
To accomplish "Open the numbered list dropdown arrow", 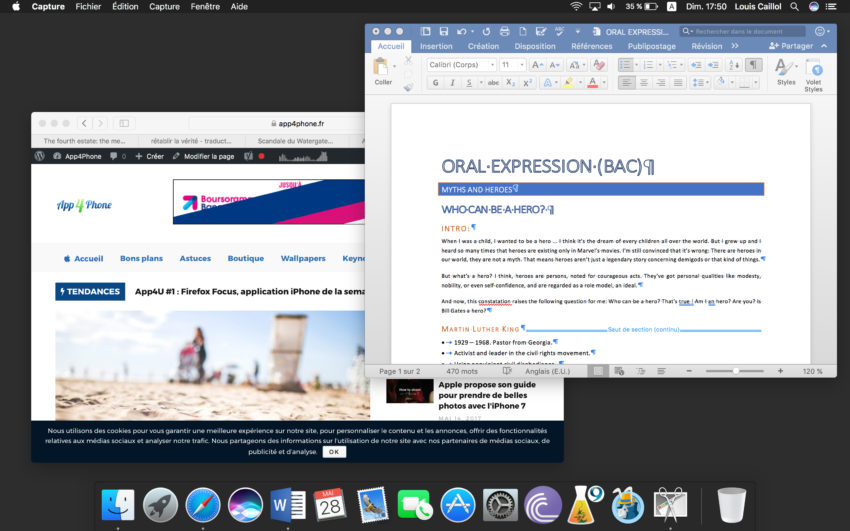I will tap(660, 65).
